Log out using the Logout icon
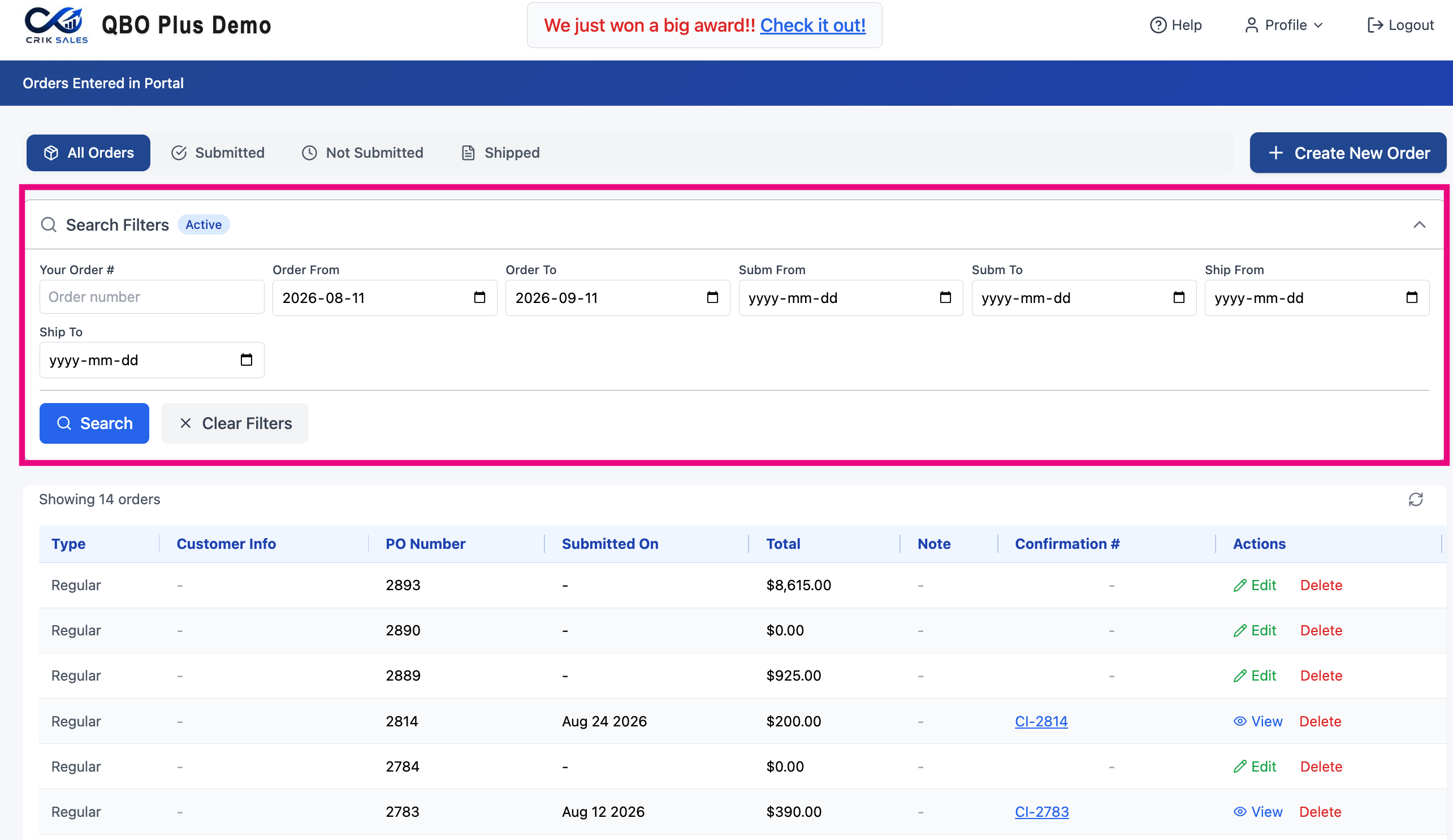The height and width of the screenshot is (840, 1453). (1374, 25)
